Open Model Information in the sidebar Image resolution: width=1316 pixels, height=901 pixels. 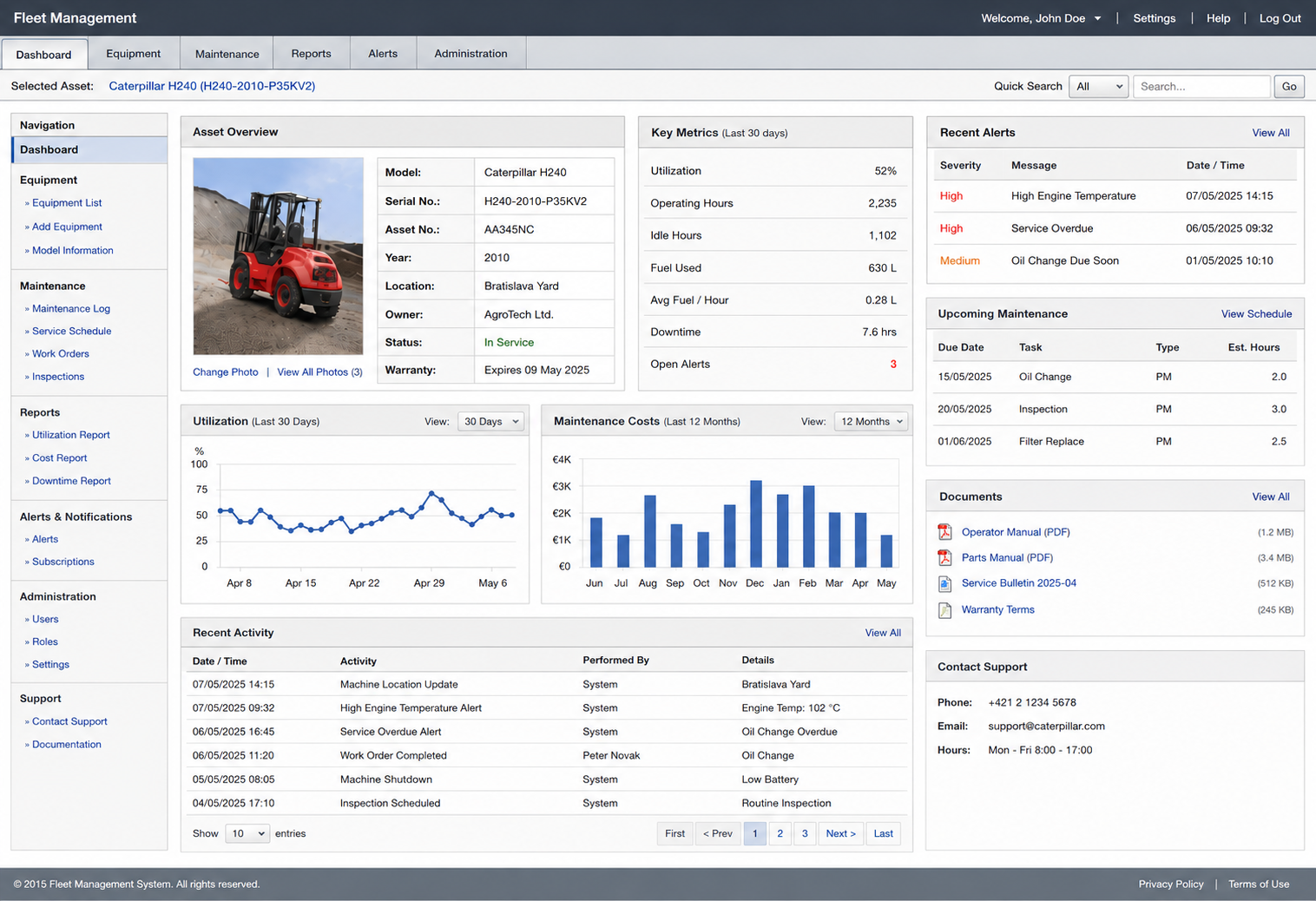coord(73,250)
